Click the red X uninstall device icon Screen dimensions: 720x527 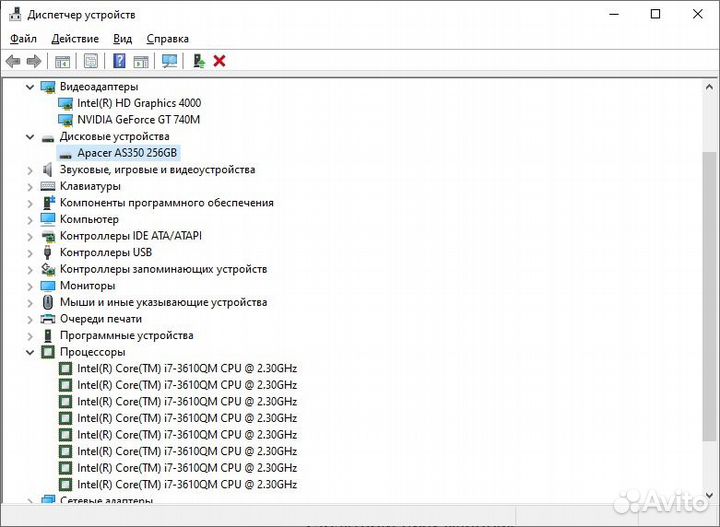(x=219, y=61)
